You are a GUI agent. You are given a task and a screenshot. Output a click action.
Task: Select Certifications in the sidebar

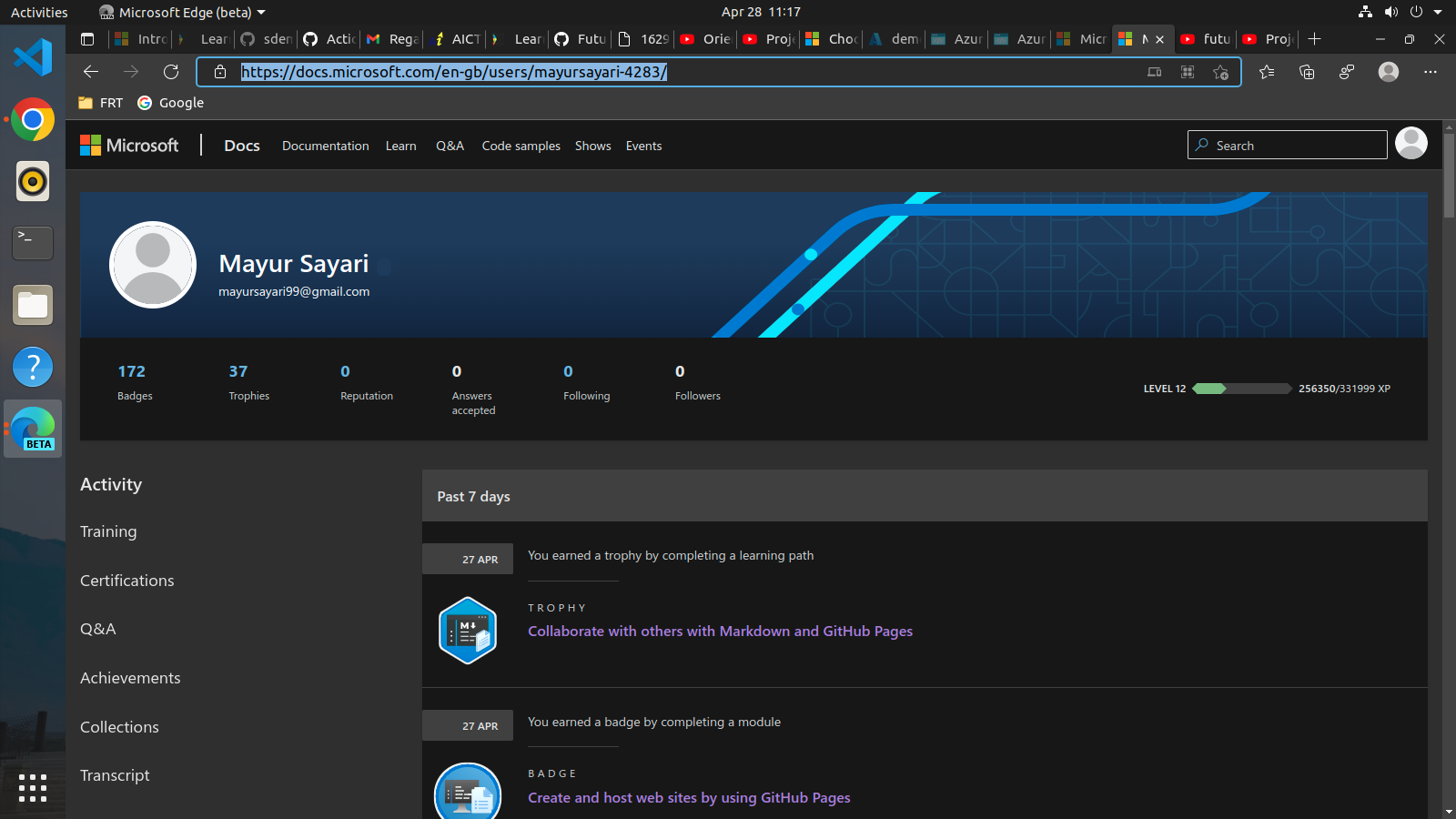[126, 581]
